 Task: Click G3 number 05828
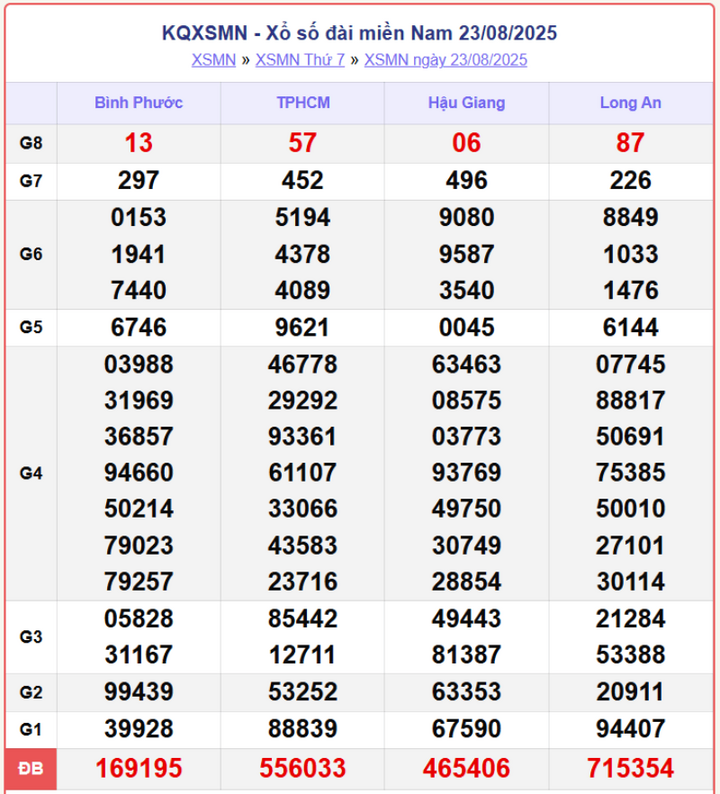pyautogui.click(x=139, y=618)
